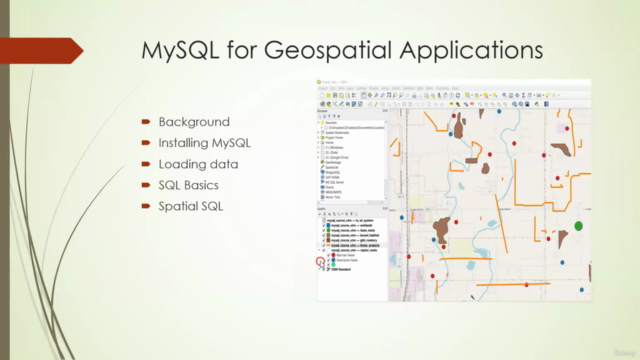Open the Project menu in QGIS
This screenshot has height=360, width=640.
(x=323, y=88)
